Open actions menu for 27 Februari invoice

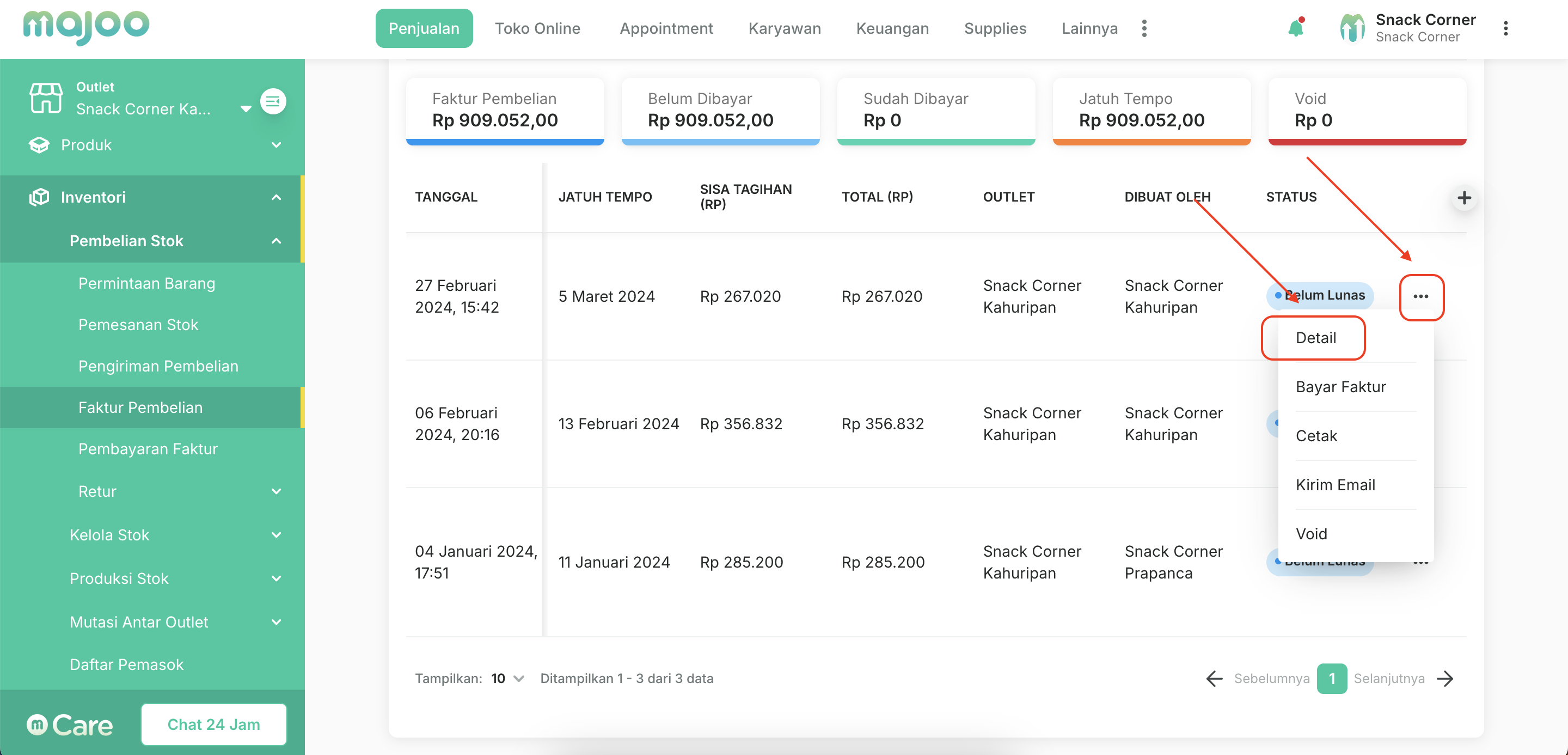(1420, 296)
